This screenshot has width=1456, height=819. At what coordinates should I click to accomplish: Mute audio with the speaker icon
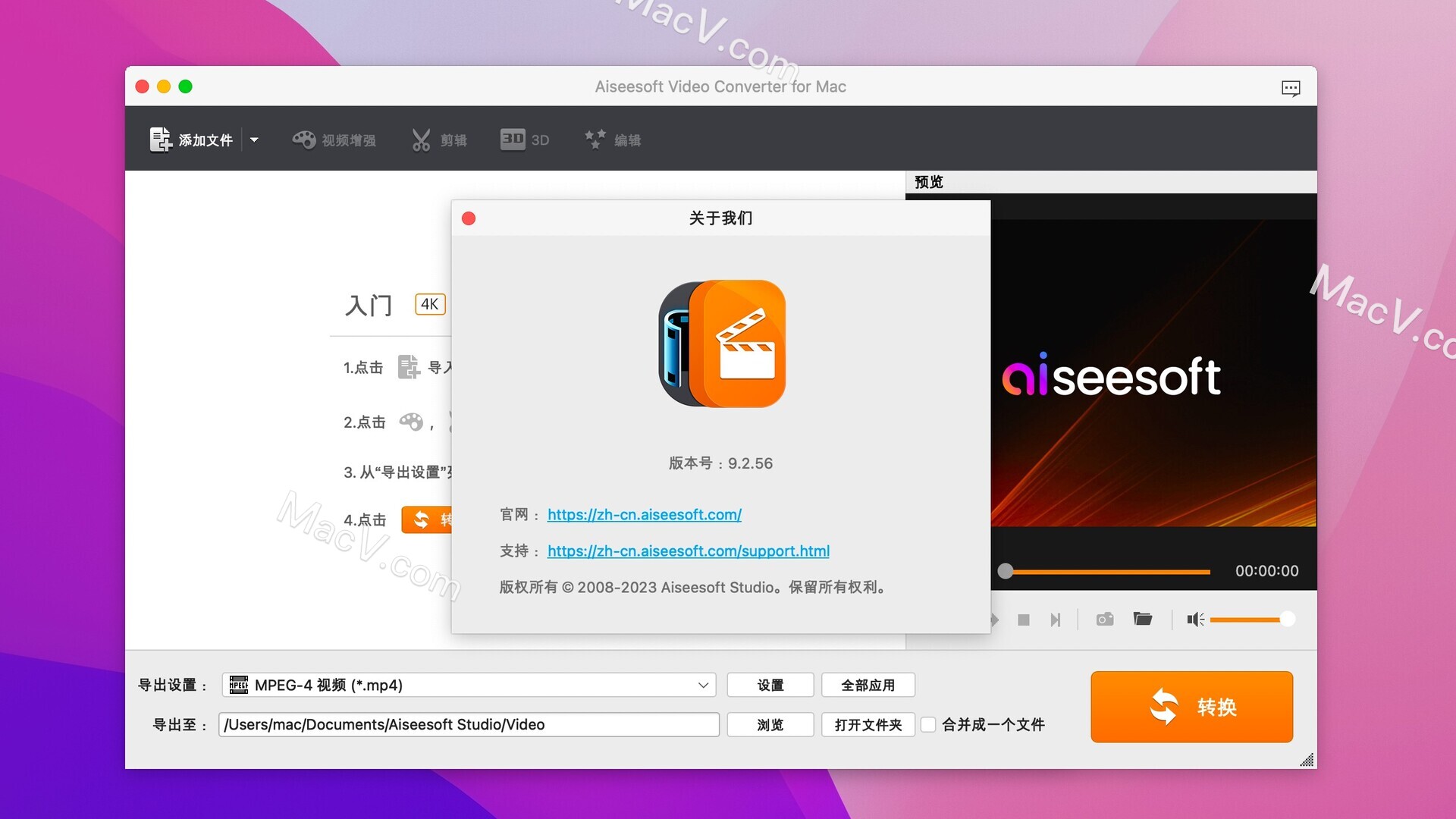[x=1195, y=620]
